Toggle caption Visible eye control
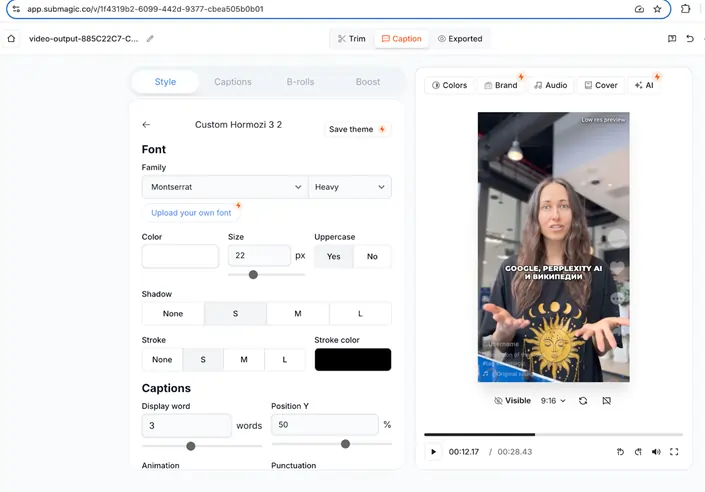The height and width of the screenshot is (492, 705). pos(513,401)
